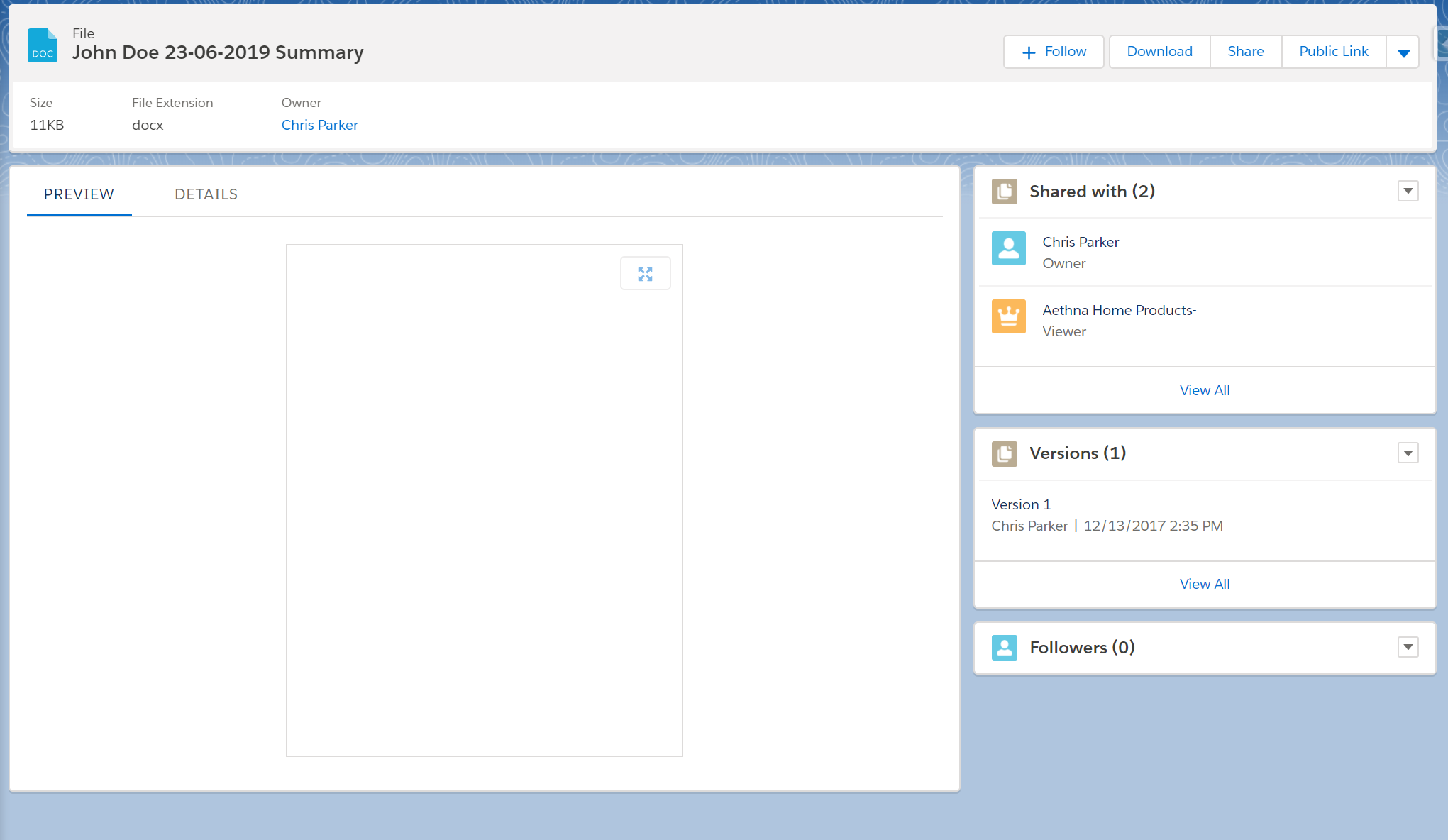Open owner Chris Parker's profile link
The width and height of the screenshot is (1448, 840).
click(x=319, y=125)
